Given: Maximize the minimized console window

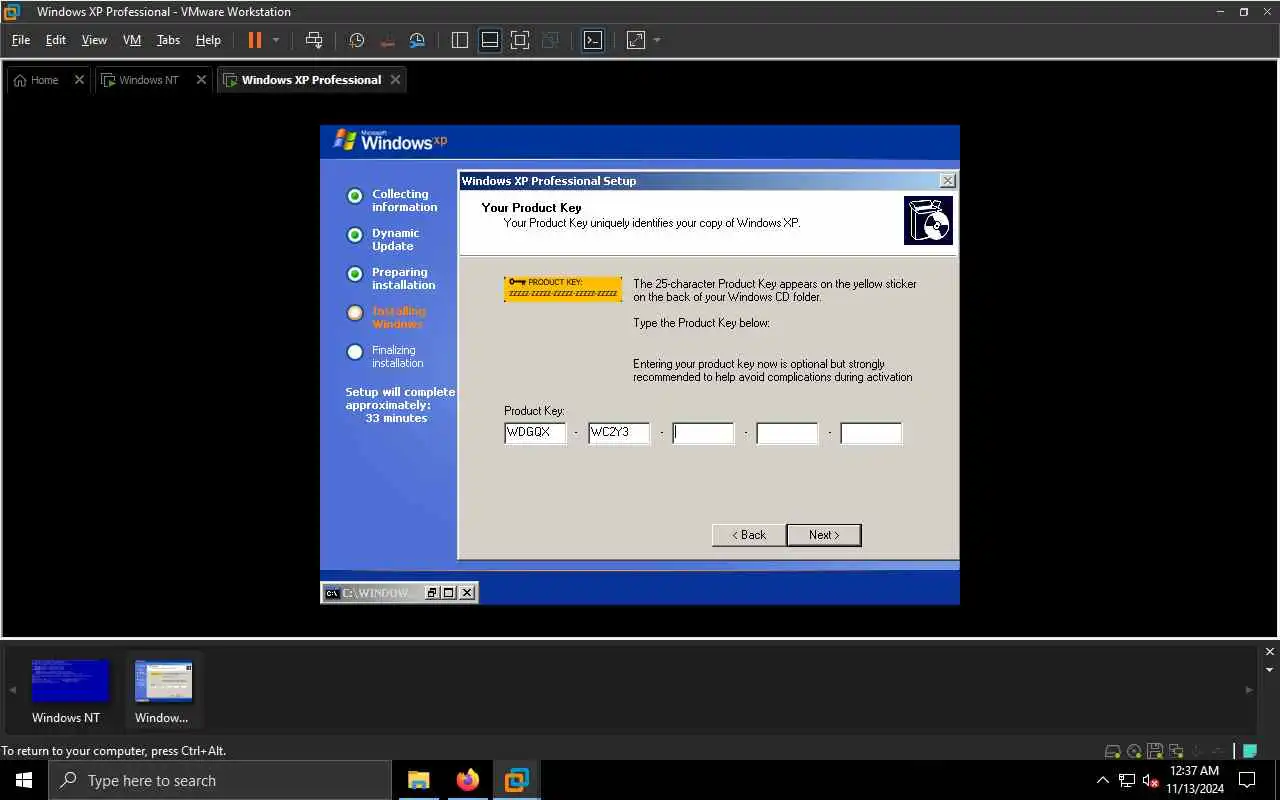Looking at the screenshot, I should click(449, 593).
